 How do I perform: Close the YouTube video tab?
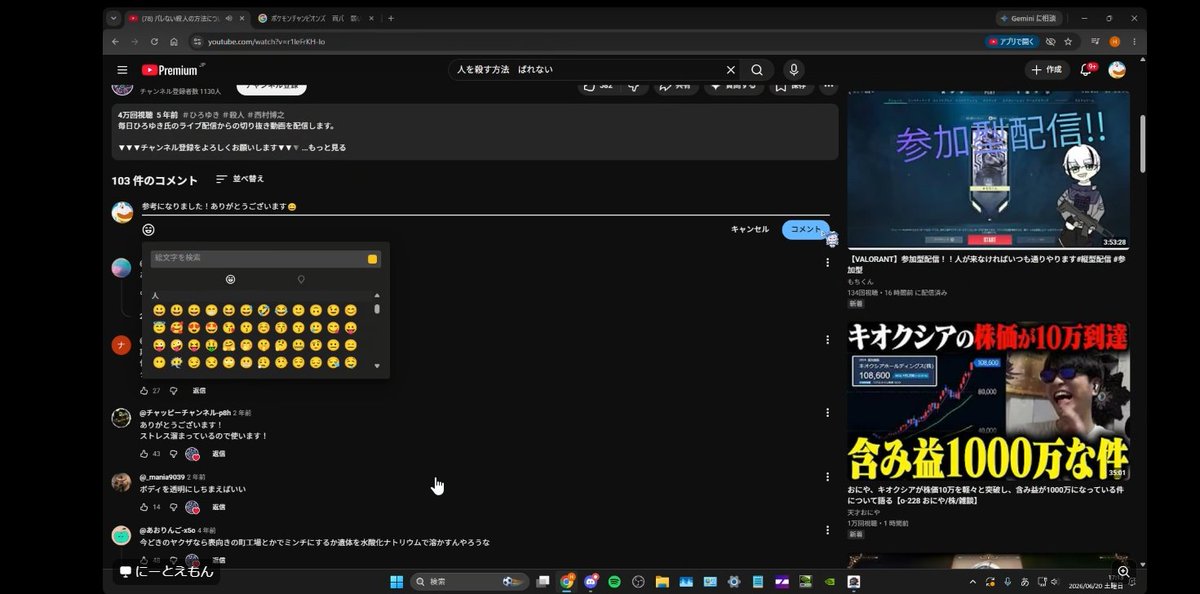[x=242, y=18]
